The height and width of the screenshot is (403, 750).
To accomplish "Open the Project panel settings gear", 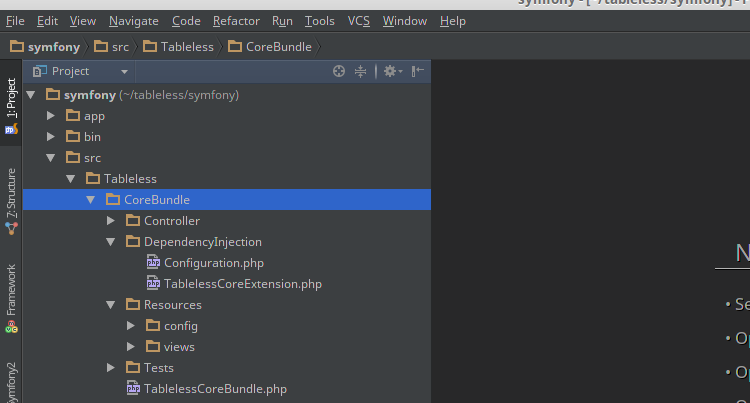I will (x=393, y=71).
